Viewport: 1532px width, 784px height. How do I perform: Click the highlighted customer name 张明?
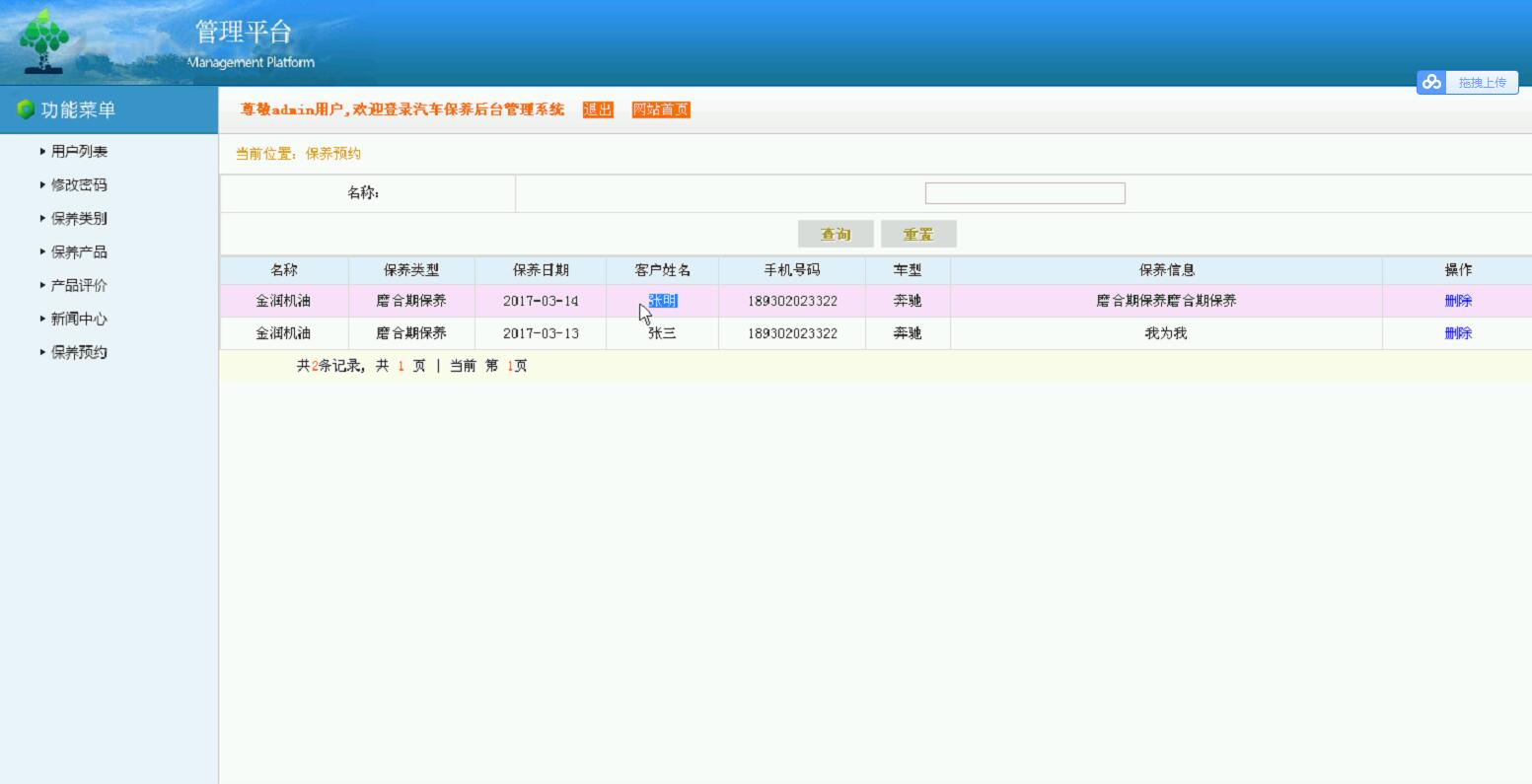coord(663,302)
